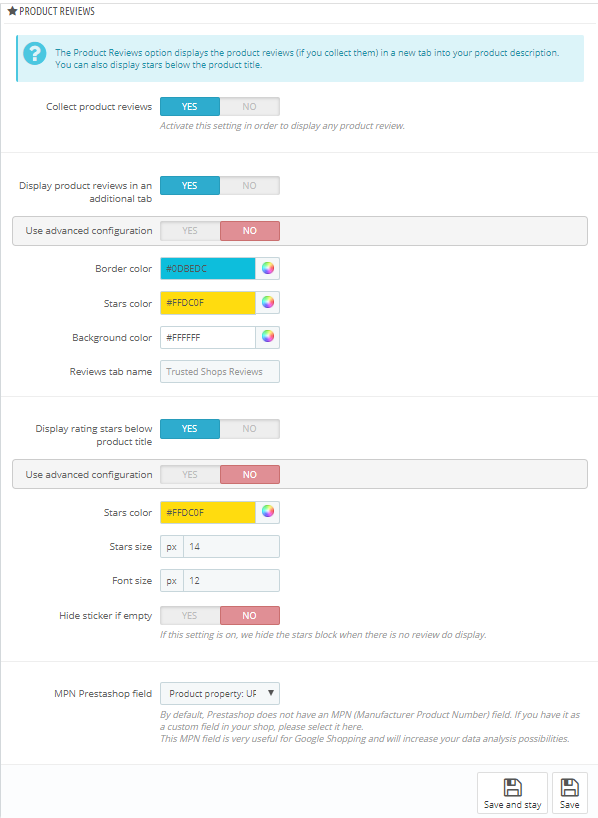Click the floppy disk Save icon

tap(569, 787)
